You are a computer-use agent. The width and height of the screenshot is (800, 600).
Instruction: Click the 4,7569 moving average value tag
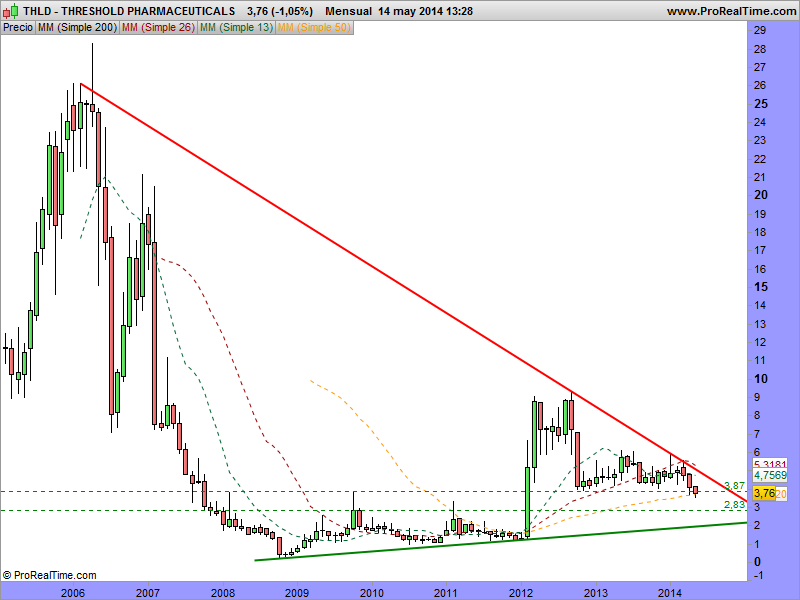click(x=770, y=476)
